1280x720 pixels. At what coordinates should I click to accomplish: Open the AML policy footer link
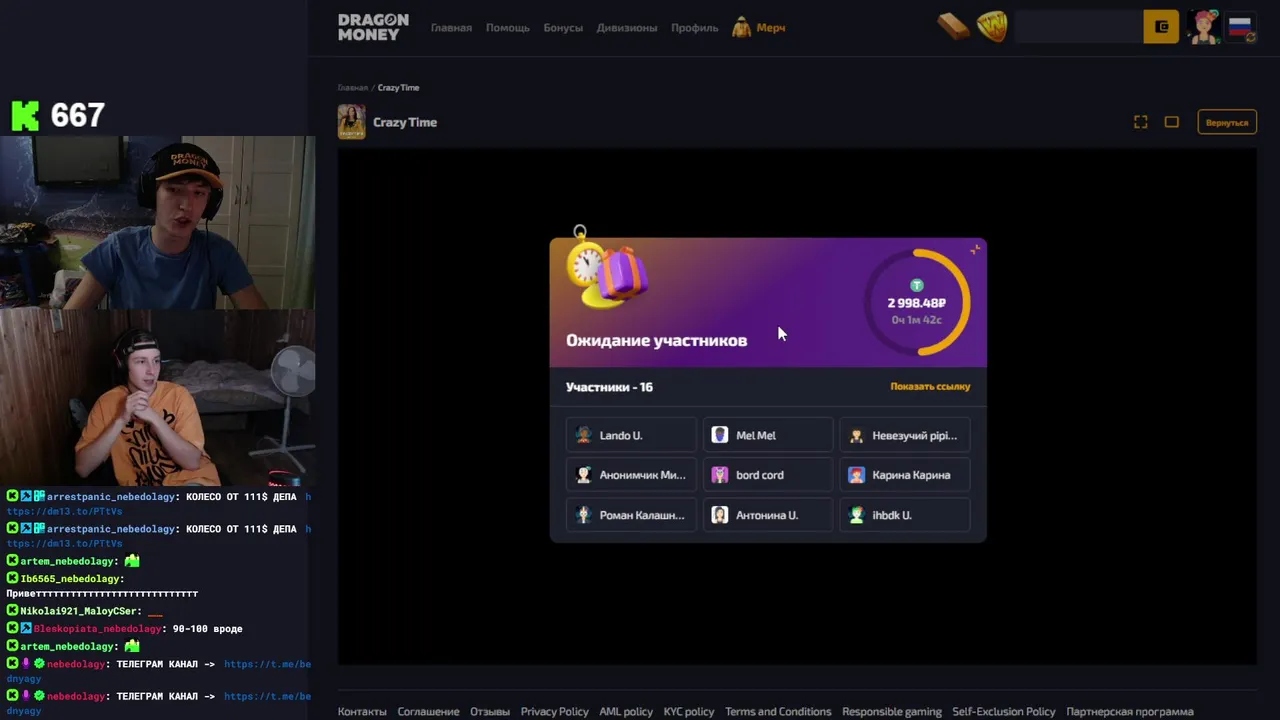point(626,712)
